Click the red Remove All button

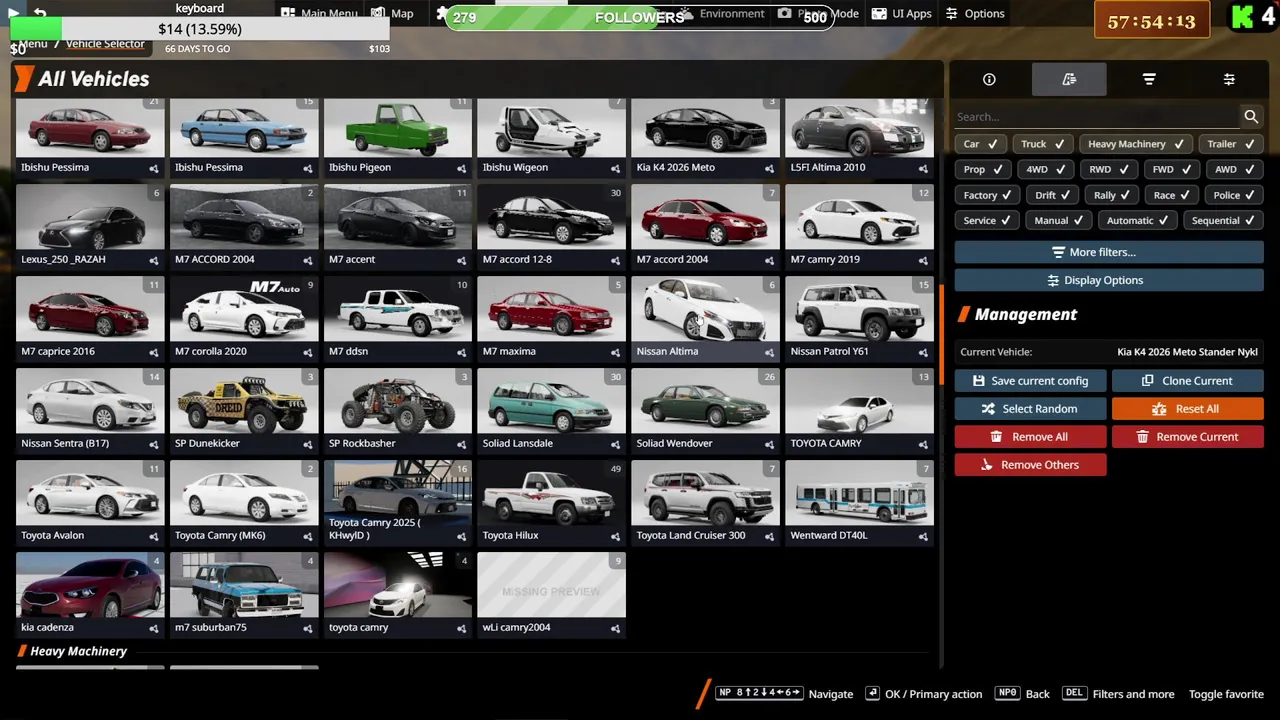(1030, 437)
